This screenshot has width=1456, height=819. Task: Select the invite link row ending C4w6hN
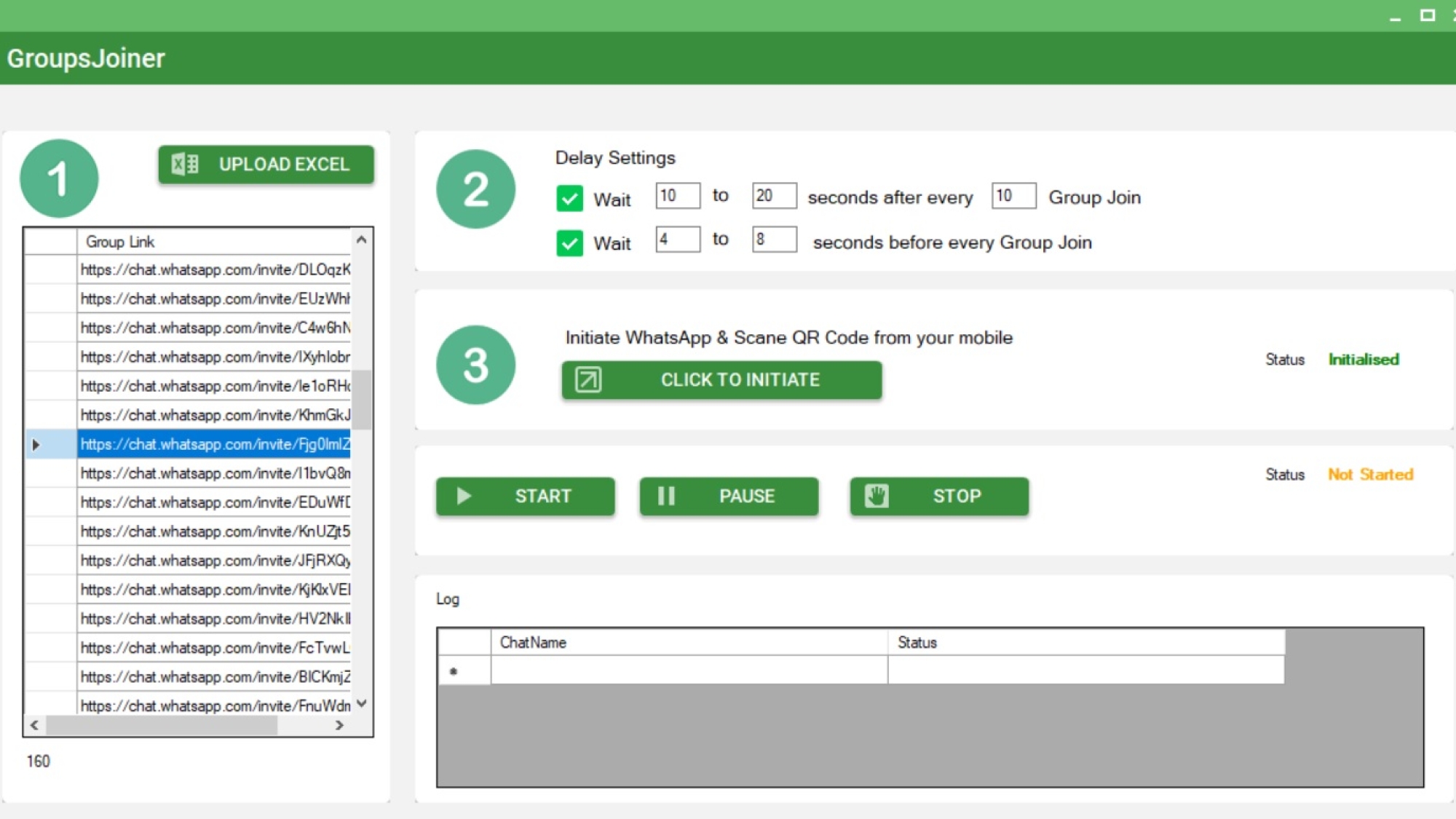[214, 328]
